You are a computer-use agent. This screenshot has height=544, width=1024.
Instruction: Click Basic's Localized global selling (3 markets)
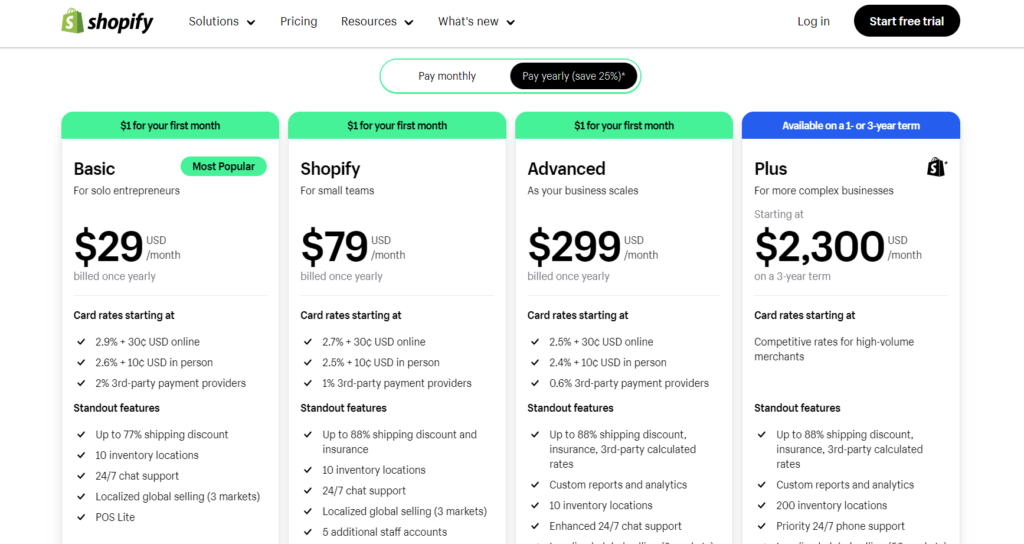point(178,496)
